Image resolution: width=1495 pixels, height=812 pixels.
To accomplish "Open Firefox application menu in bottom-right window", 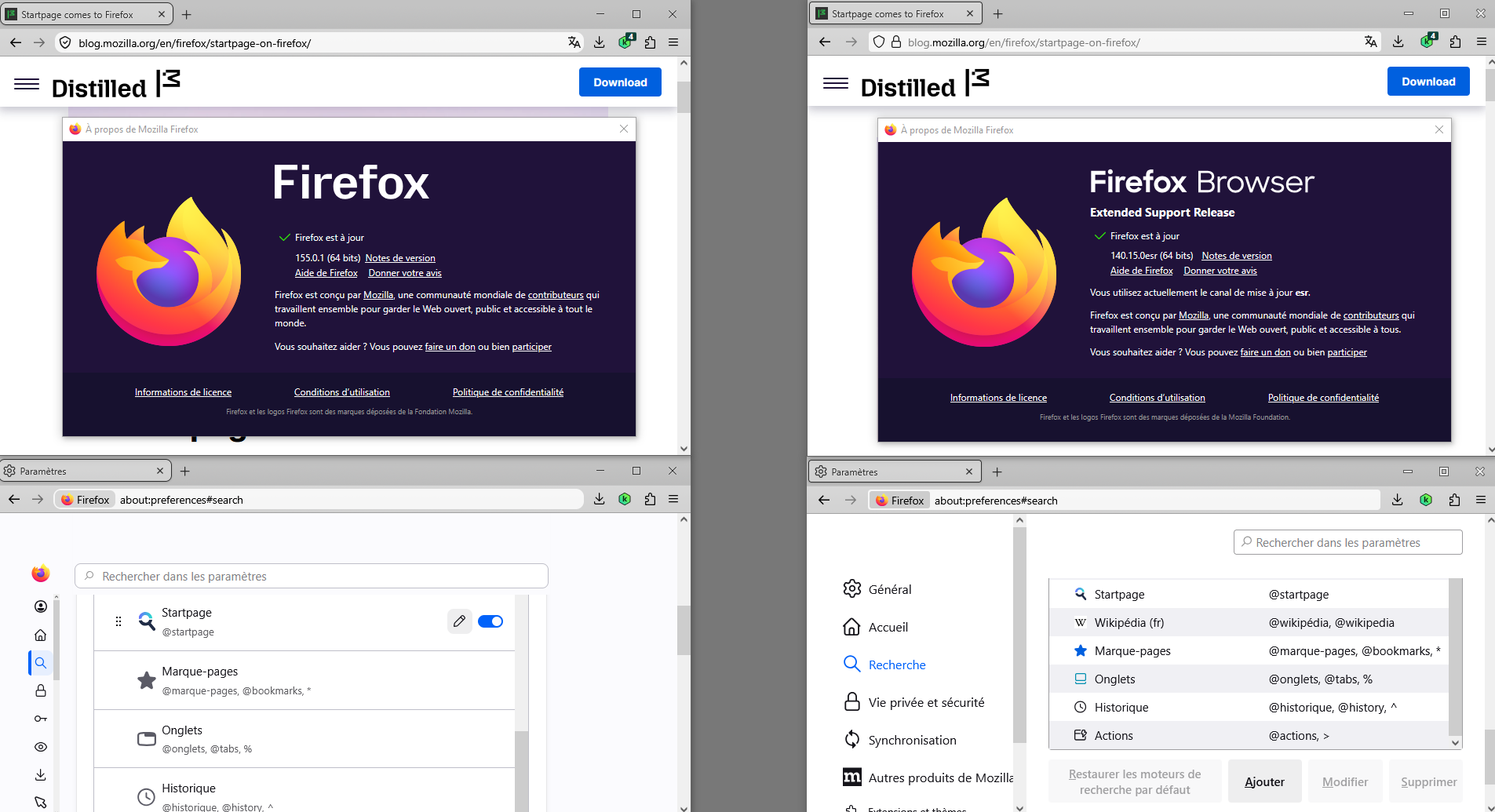I will pos(1481,500).
